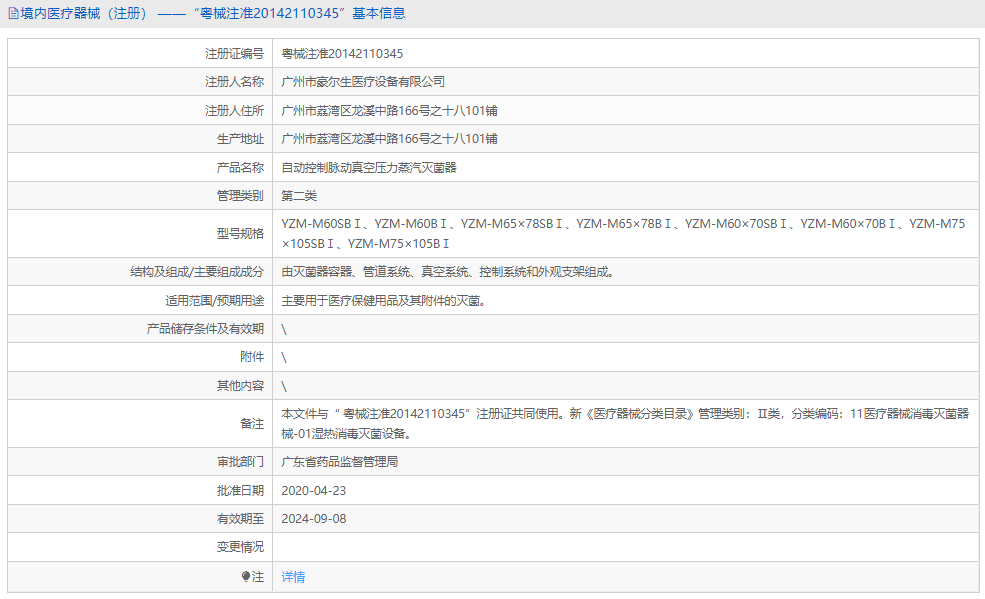Click the document icon before the page title

(x=14, y=13)
